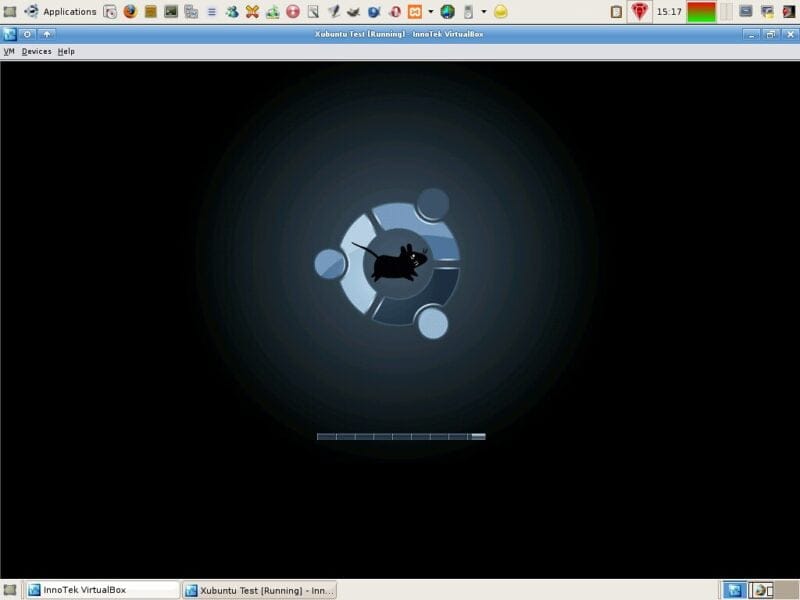Click the globe browser icon in the panel
The image size is (800, 600).
tap(445, 12)
